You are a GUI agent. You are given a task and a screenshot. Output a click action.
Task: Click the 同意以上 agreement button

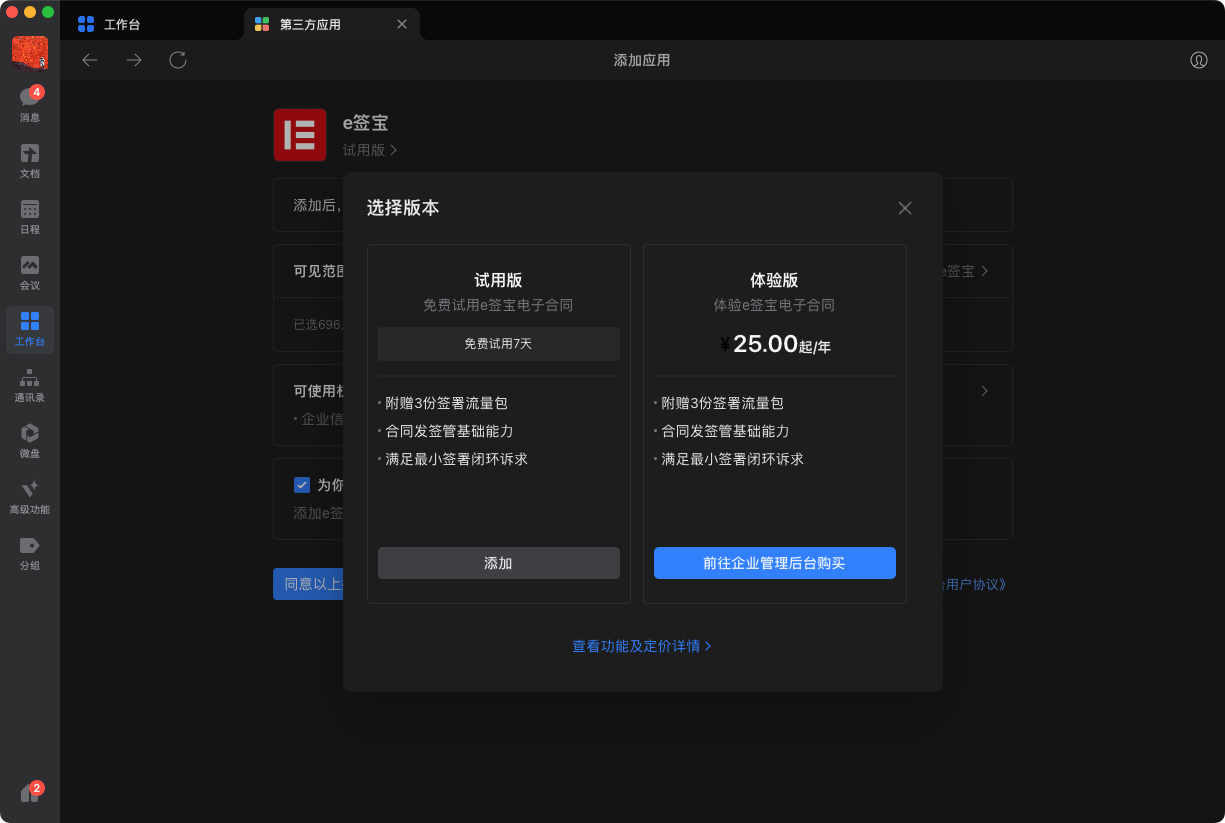[x=308, y=584]
